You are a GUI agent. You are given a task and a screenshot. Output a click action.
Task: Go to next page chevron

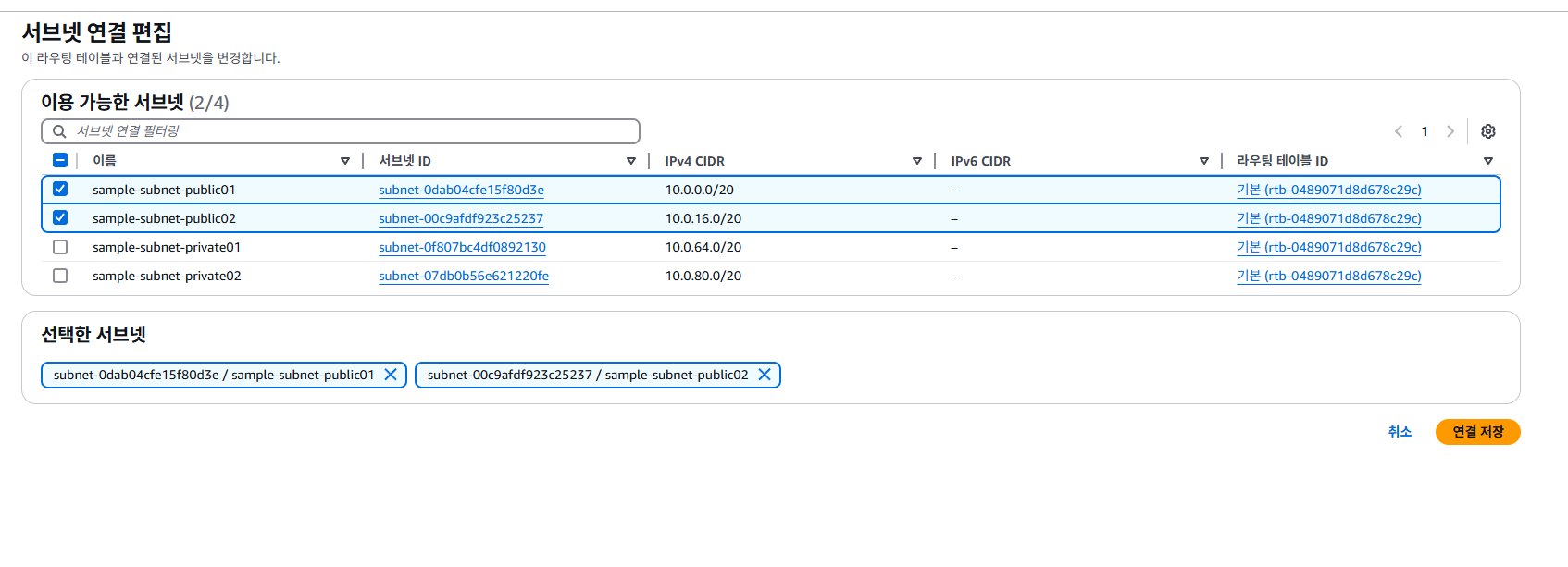pos(1450,131)
